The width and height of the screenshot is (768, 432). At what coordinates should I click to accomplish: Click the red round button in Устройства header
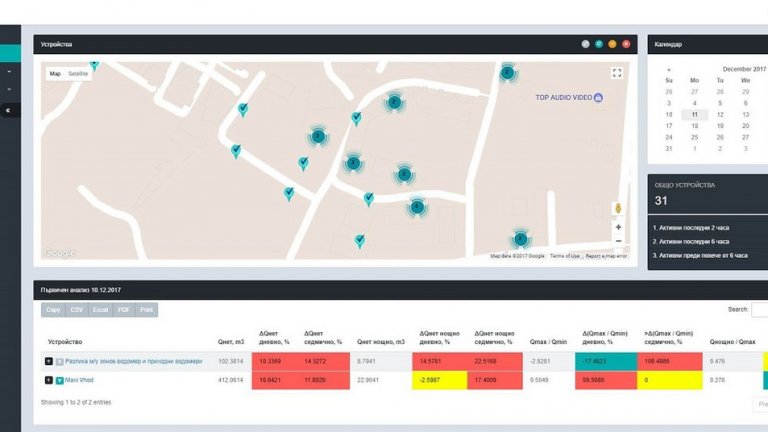pos(626,44)
